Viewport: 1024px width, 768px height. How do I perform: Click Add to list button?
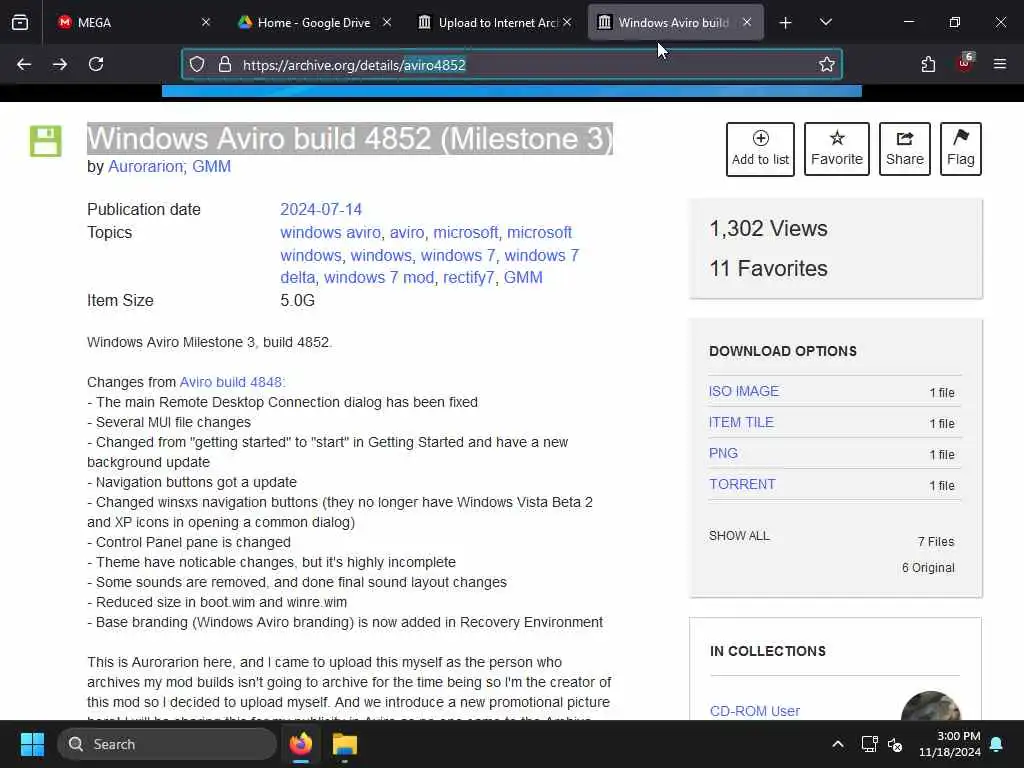tap(760, 149)
